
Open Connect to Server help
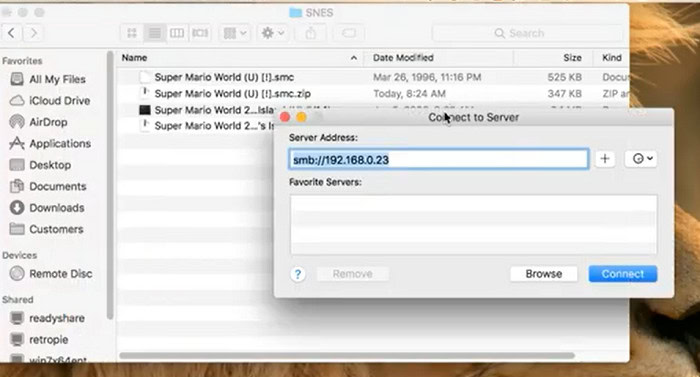click(298, 274)
